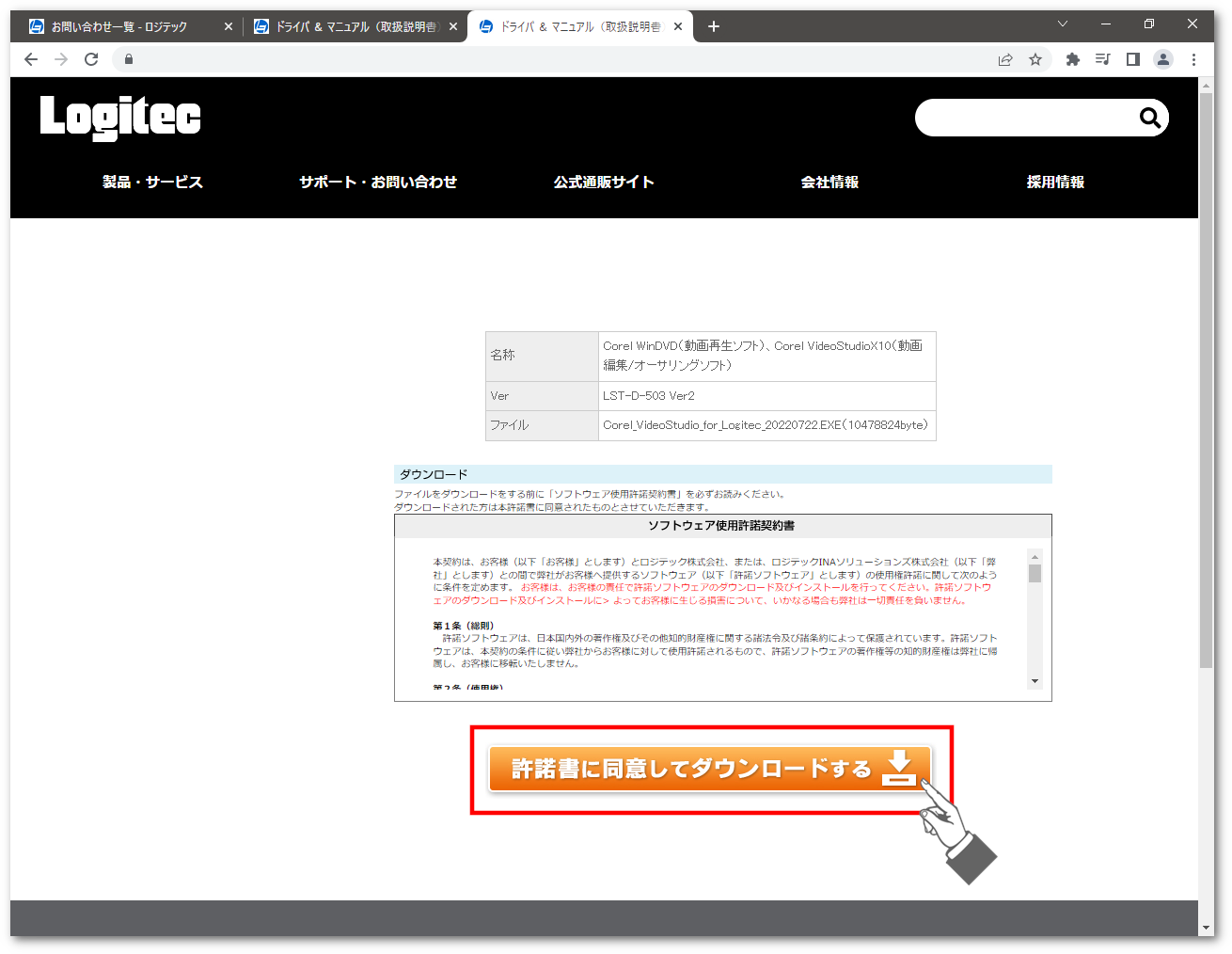Viewport: 1232px width, 954px height.
Task: Close the middle ドライバ & マニュアル tab
Action: pos(453,27)
